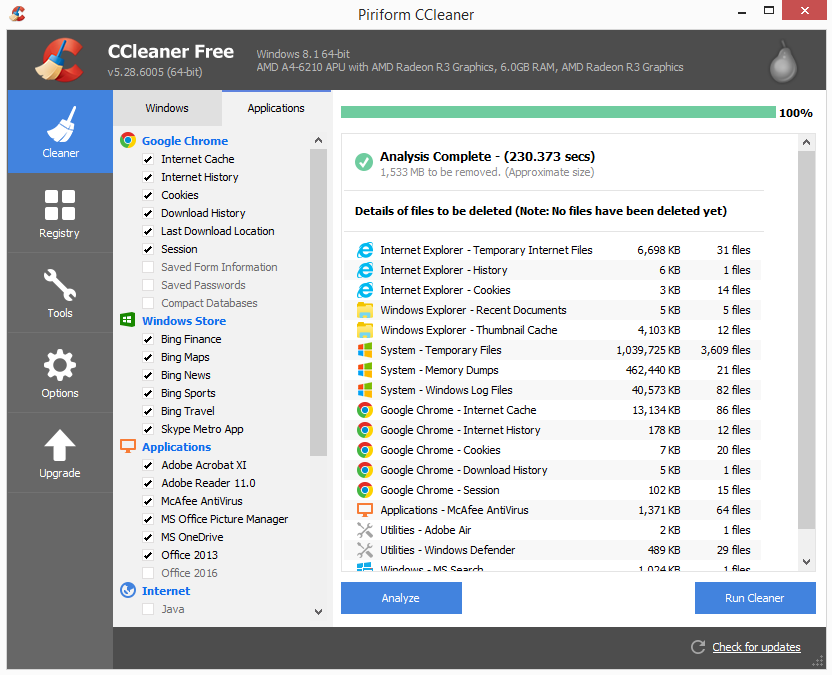Uncheck Adobe Acrobat XI
Screen dimensions: 832x675
[x=148, y=465]
